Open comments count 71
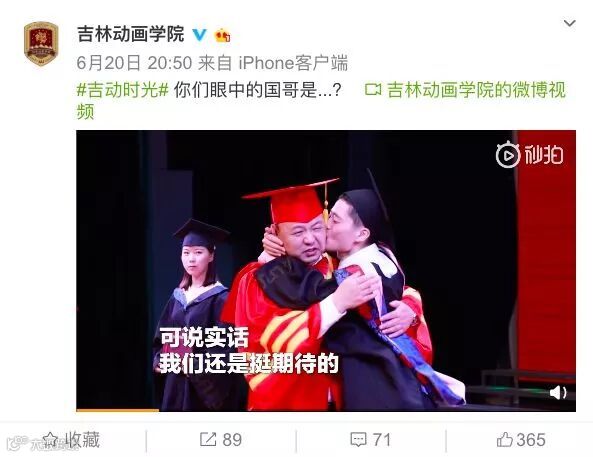This screenshot has height=457, width=593. 381,440
